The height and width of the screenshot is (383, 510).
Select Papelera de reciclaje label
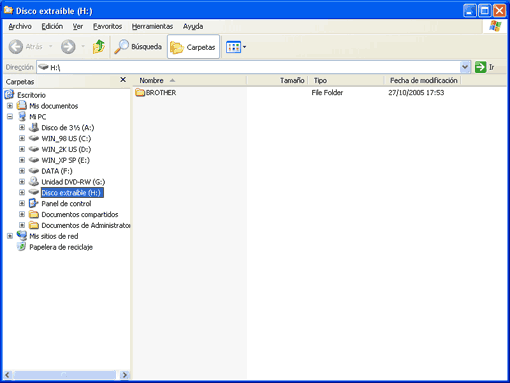click(61, 247)
